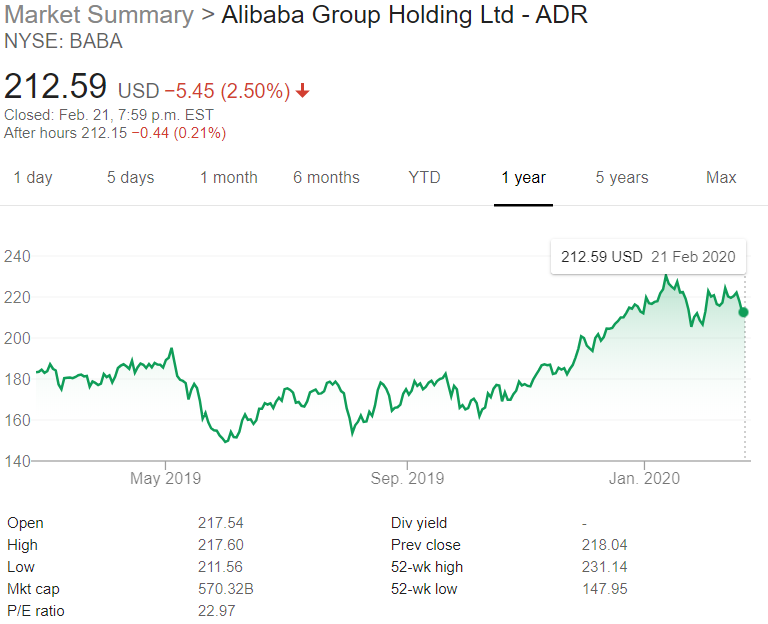Click the Mkt cap value 570.32B
The width and height of the screenshot is (768, 624).
point(226,589)
